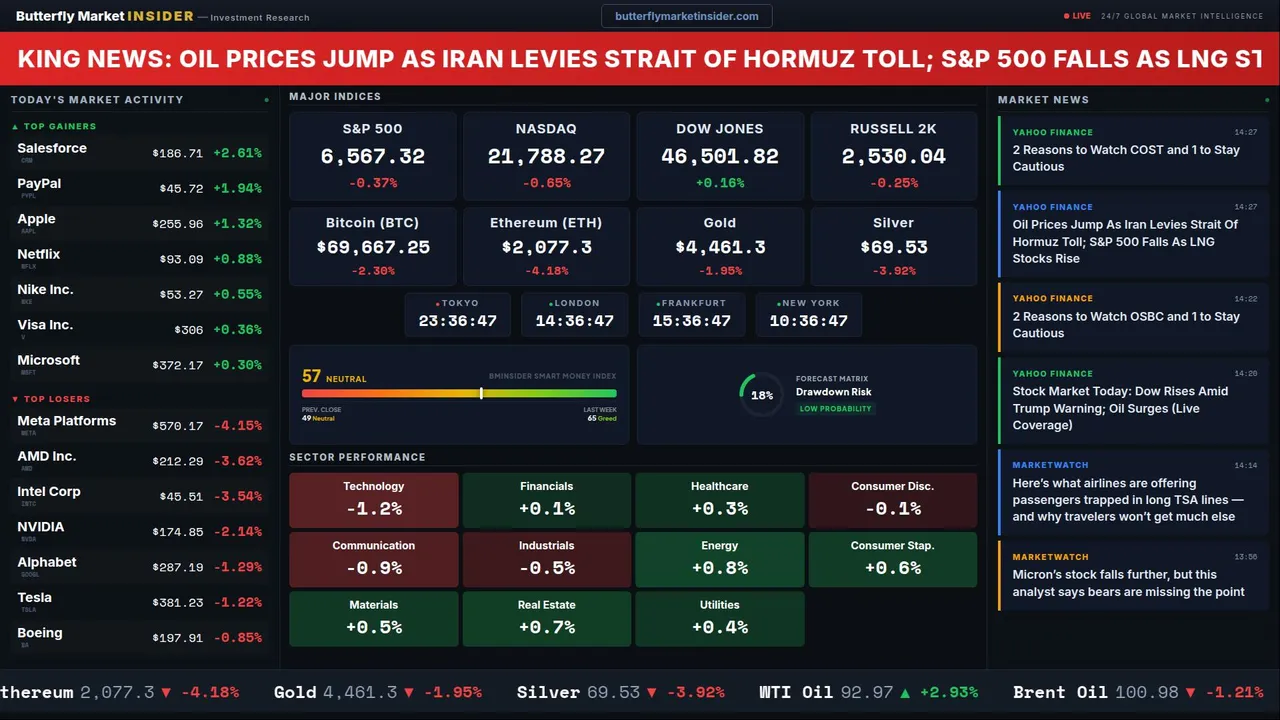
Task: Click the 18% Drawdown Risk circular gauge
Action: pos(761,395)
